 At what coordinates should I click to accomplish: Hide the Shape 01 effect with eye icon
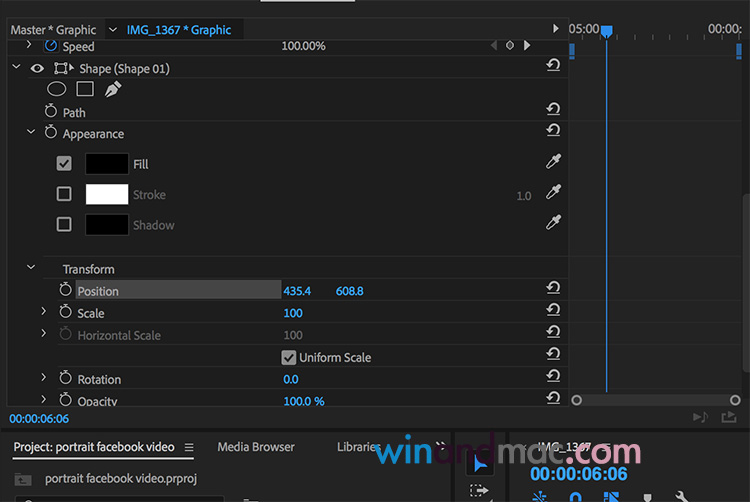[x=38, y=68]
